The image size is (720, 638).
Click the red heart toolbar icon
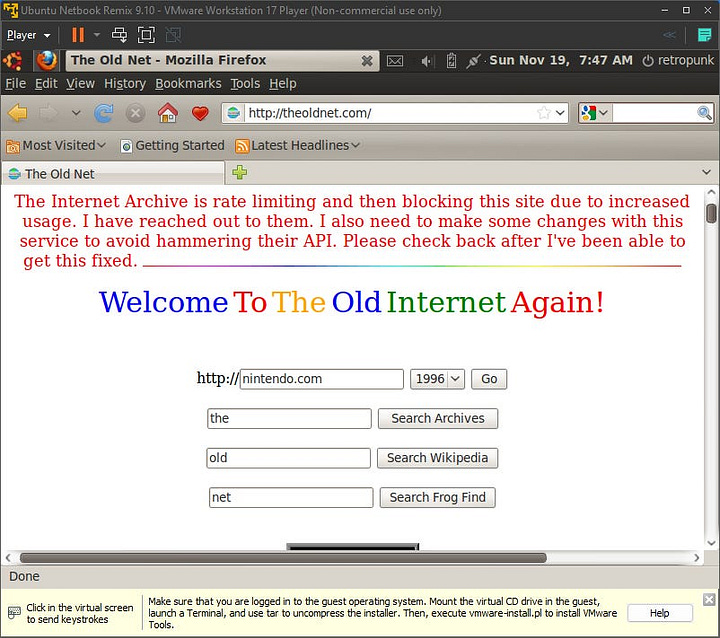200,113
